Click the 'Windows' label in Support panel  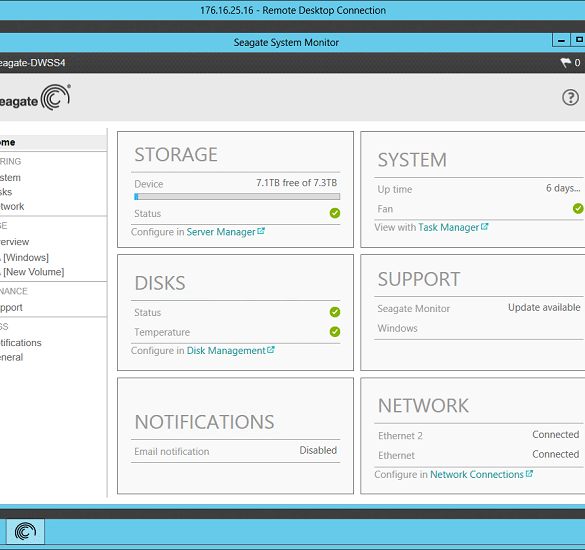click(x=397, y=328)
